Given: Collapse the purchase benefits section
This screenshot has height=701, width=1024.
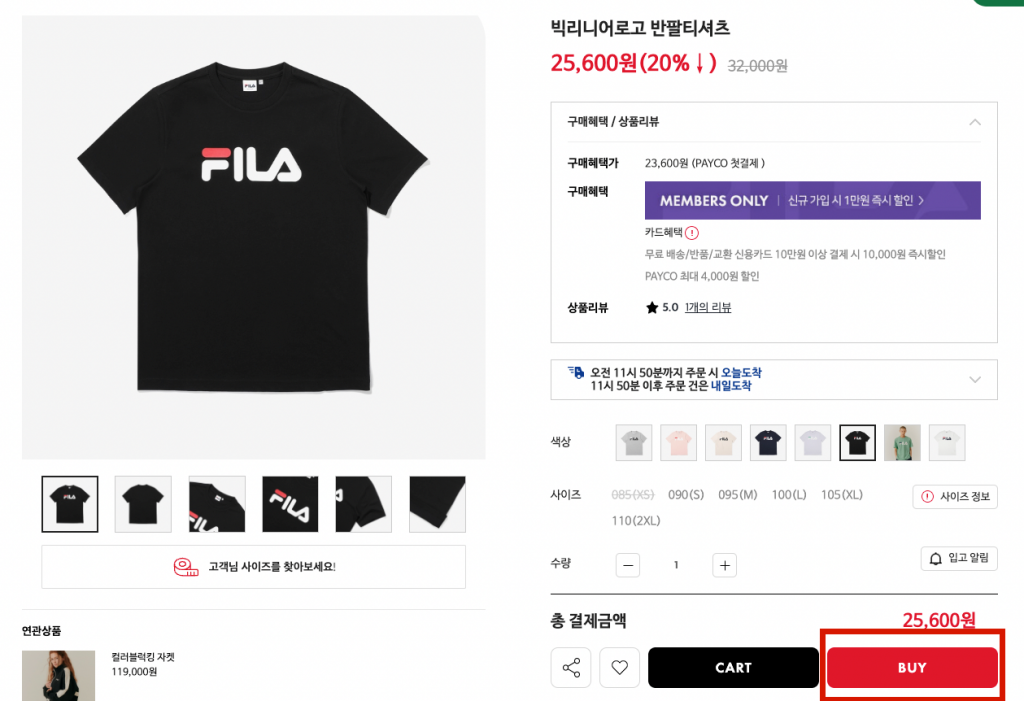Looking at the screenshot, I should (975, 122).
